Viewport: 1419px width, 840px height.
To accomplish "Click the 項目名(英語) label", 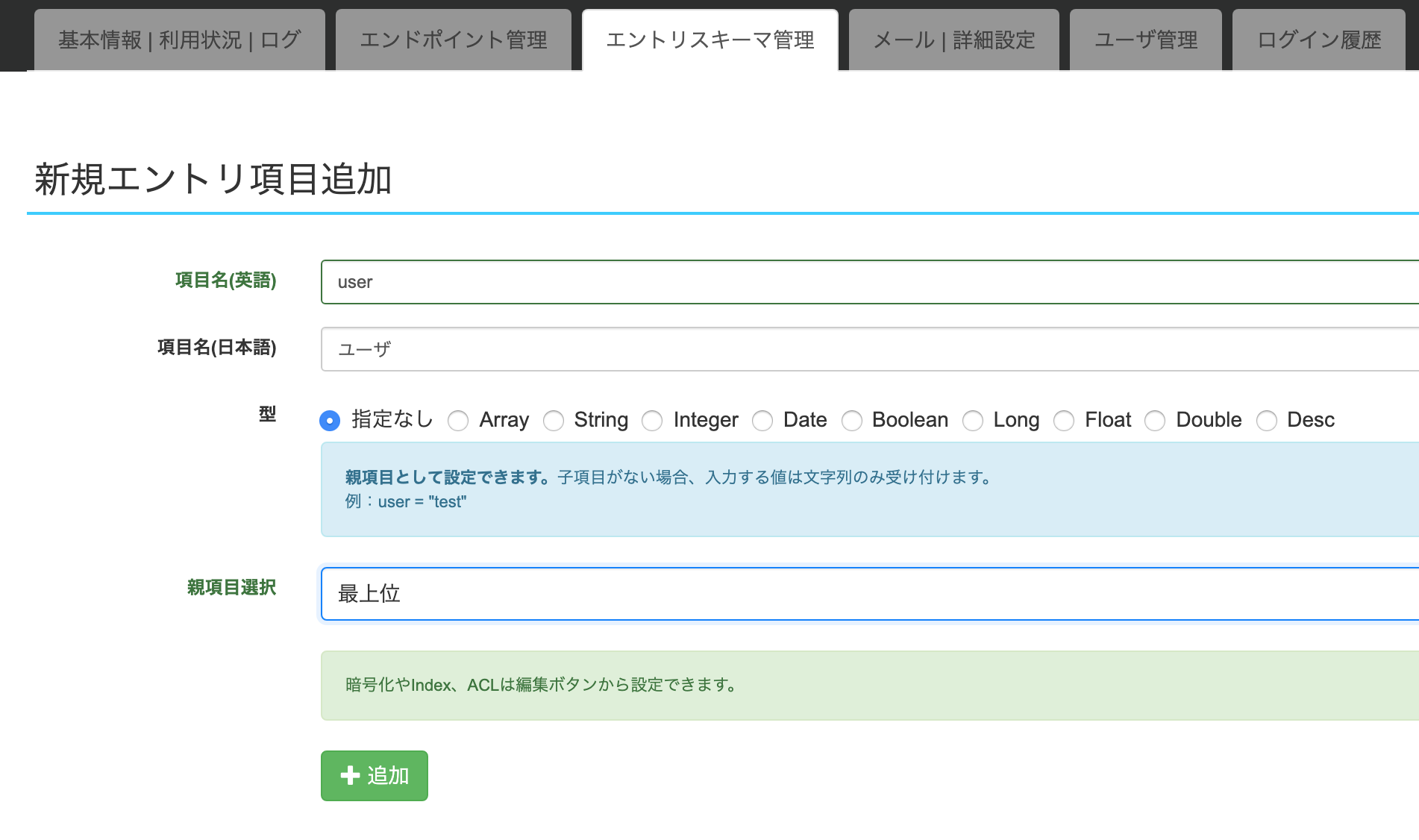I will (x=226, y=280).
